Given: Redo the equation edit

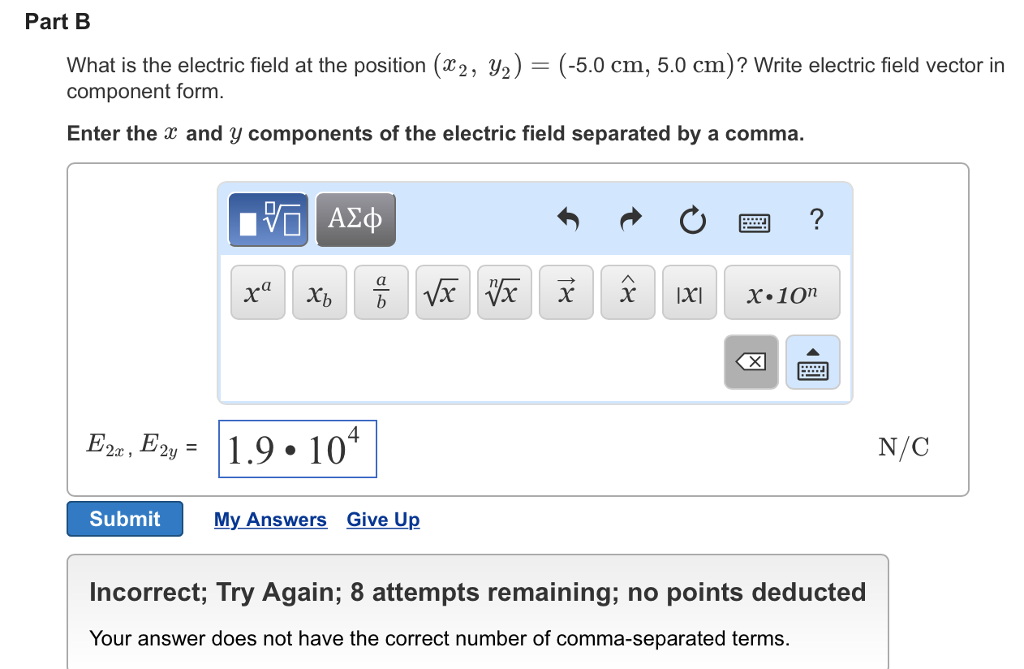Looking at the screenshot, I should coord(630,221).
